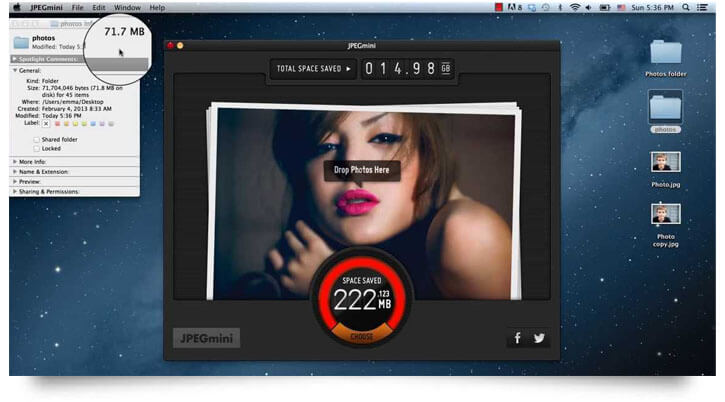Expand the Sharing & Permissions section
Viewport: 725px width, 402px height.
[15, 192]
